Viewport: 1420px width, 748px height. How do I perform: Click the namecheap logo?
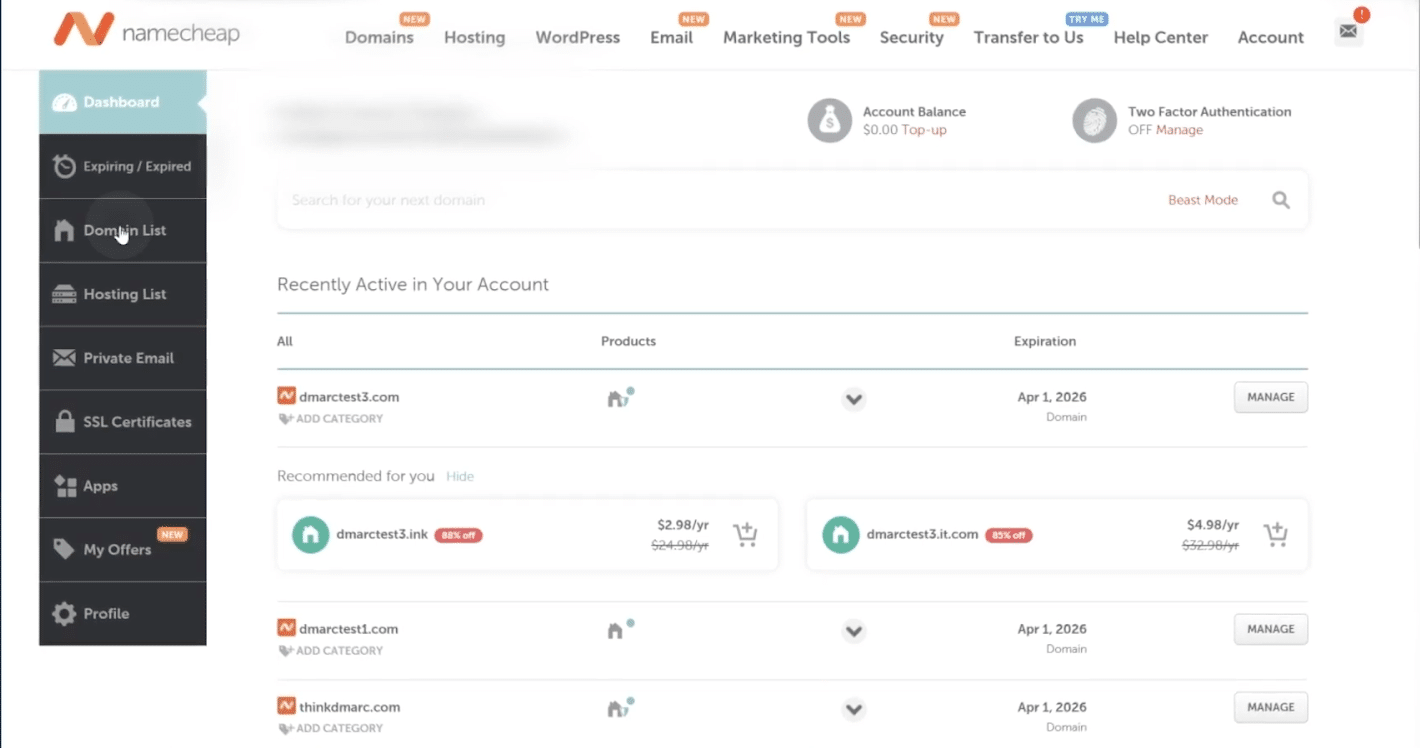(x=146, y=32)
